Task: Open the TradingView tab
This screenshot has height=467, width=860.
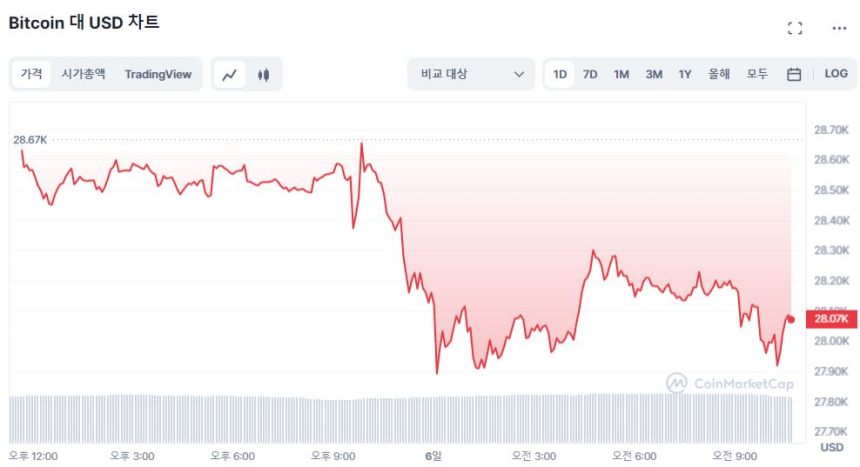Action: 158,74
